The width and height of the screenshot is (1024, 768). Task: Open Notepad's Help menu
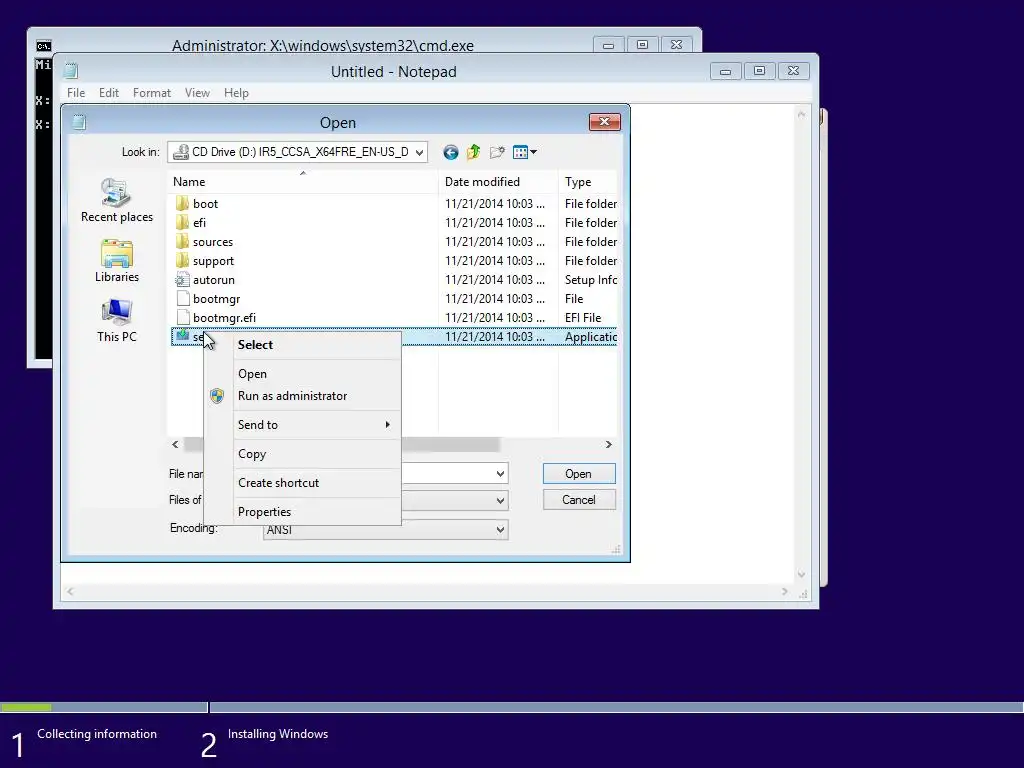point(236,93)
